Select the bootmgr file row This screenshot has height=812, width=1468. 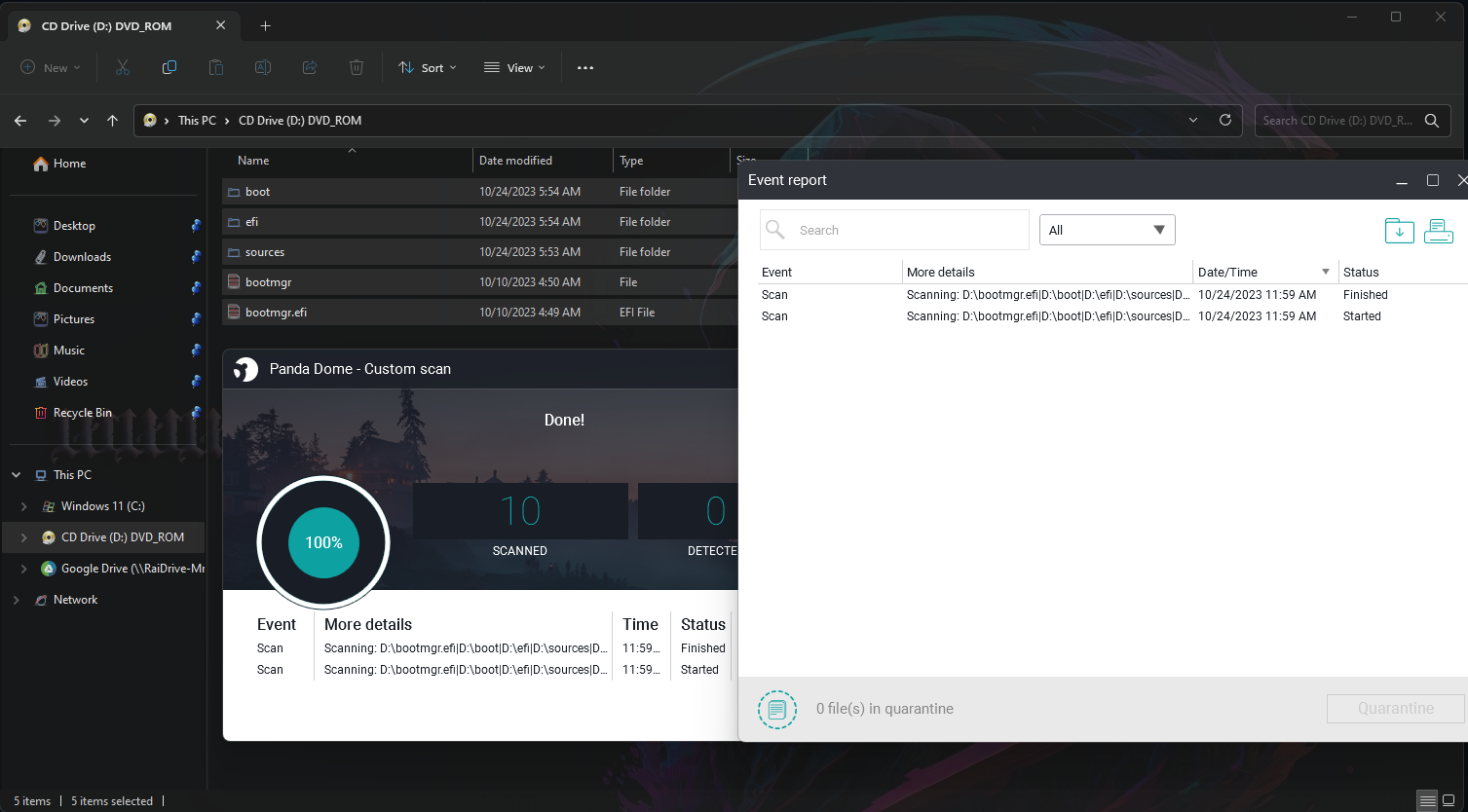(479, 282)
